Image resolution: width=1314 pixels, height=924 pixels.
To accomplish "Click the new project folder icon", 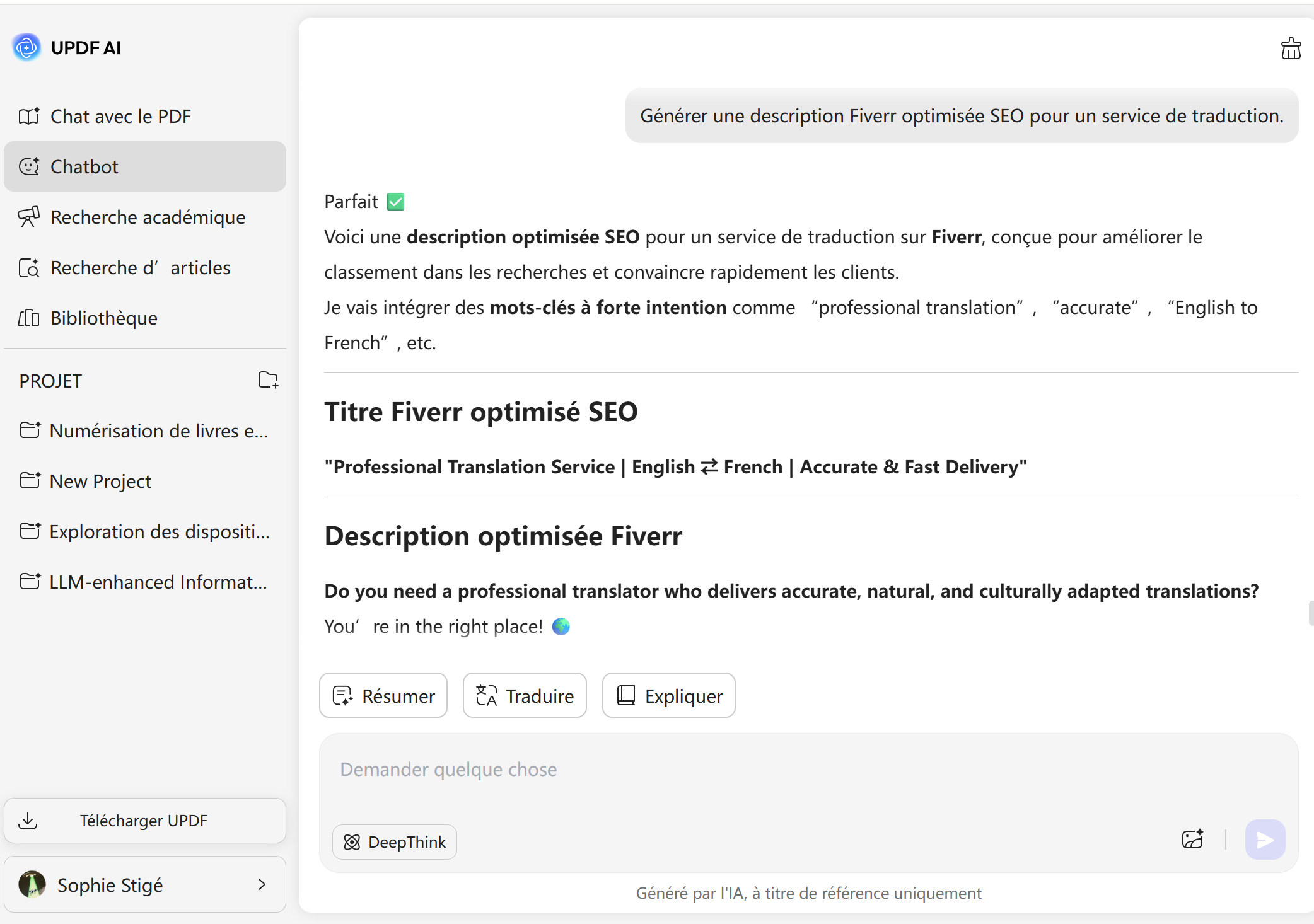I will [268, 380].
